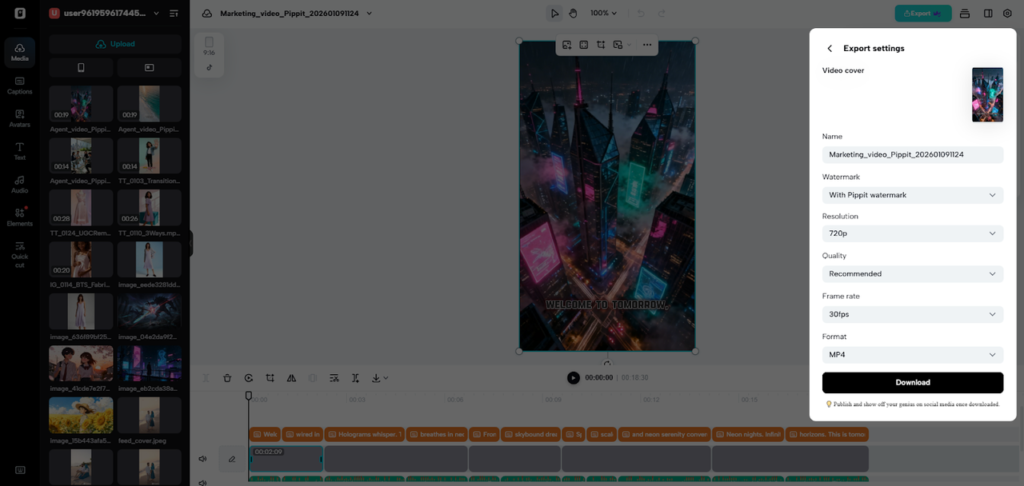
Task: Open the Elements panel in sidebar
Action: (20, 216)
